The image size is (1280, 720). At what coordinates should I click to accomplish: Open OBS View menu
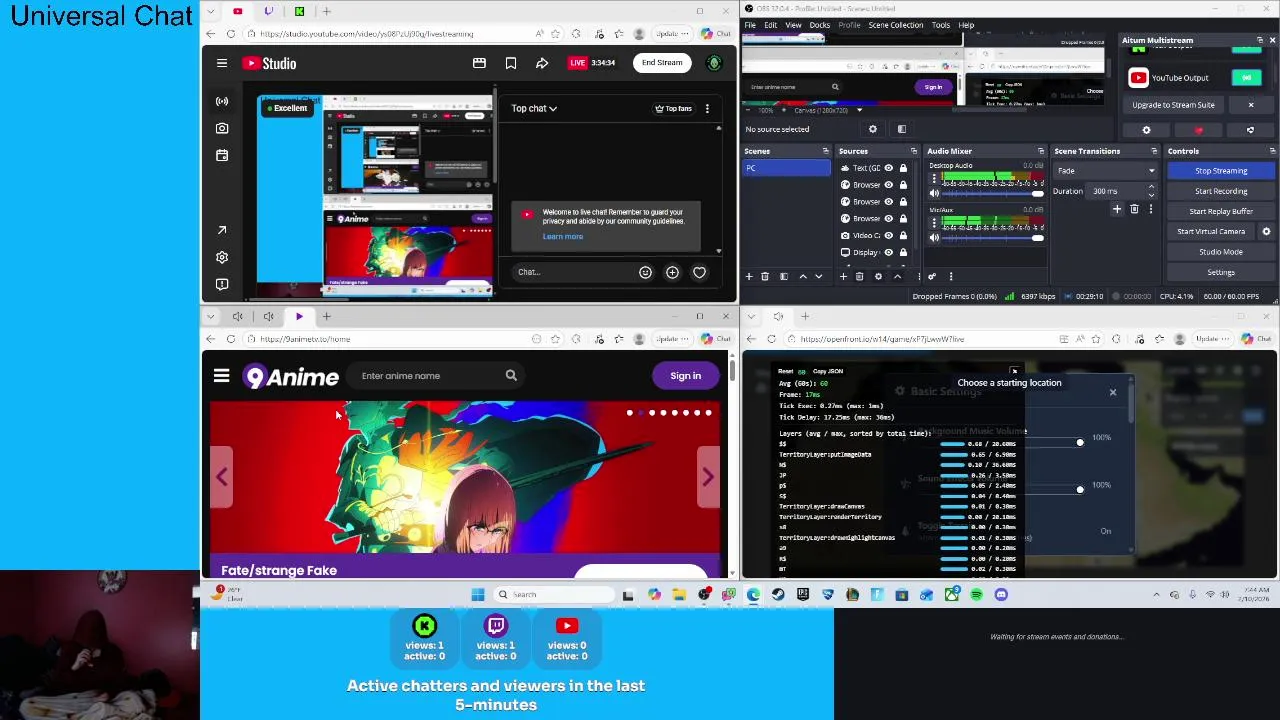(793, 25)
